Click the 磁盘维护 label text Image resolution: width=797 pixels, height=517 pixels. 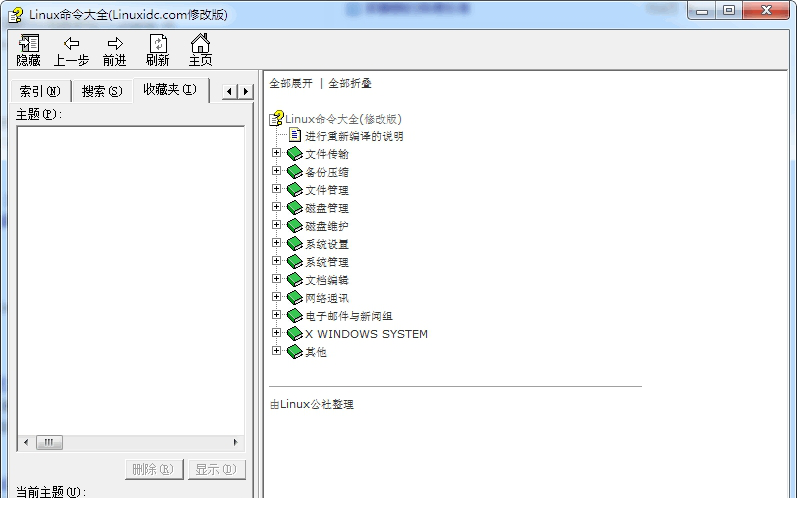click(326, 226)
